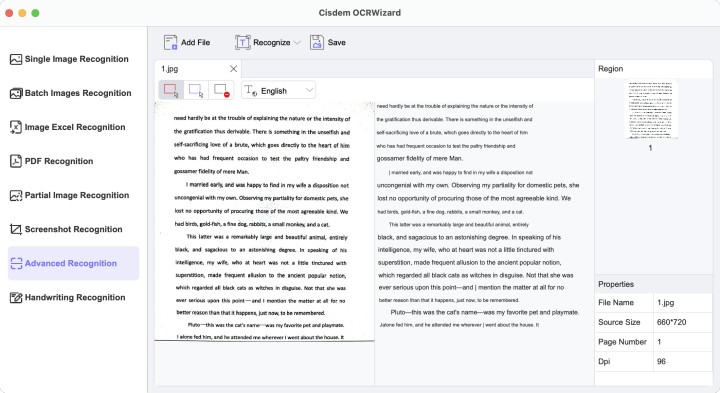Activate the delete region tool
This screenshot has height=393, width=720.
221,90
